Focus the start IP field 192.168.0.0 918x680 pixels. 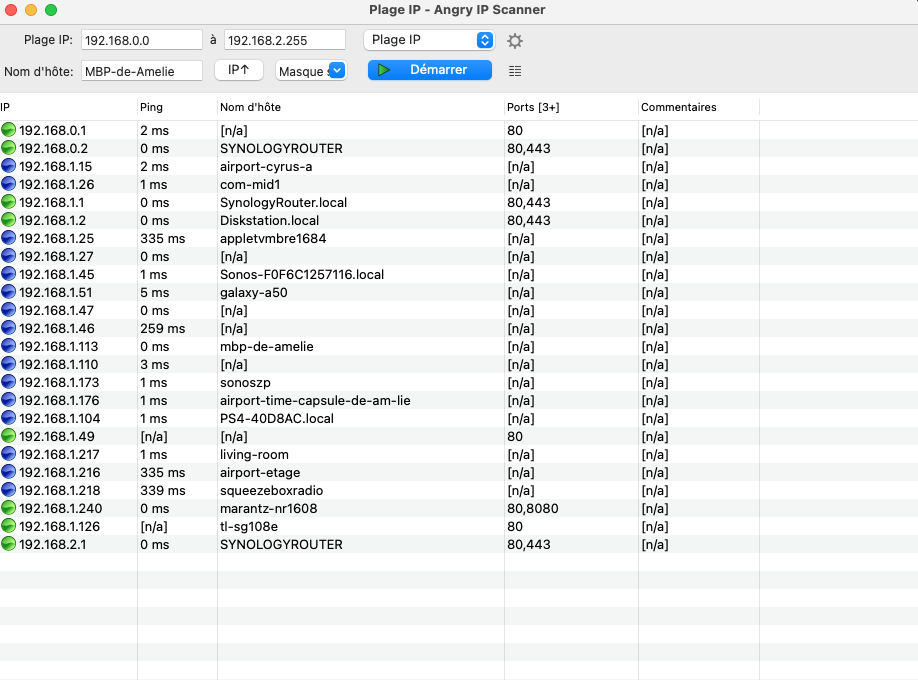tap(142, 40)
